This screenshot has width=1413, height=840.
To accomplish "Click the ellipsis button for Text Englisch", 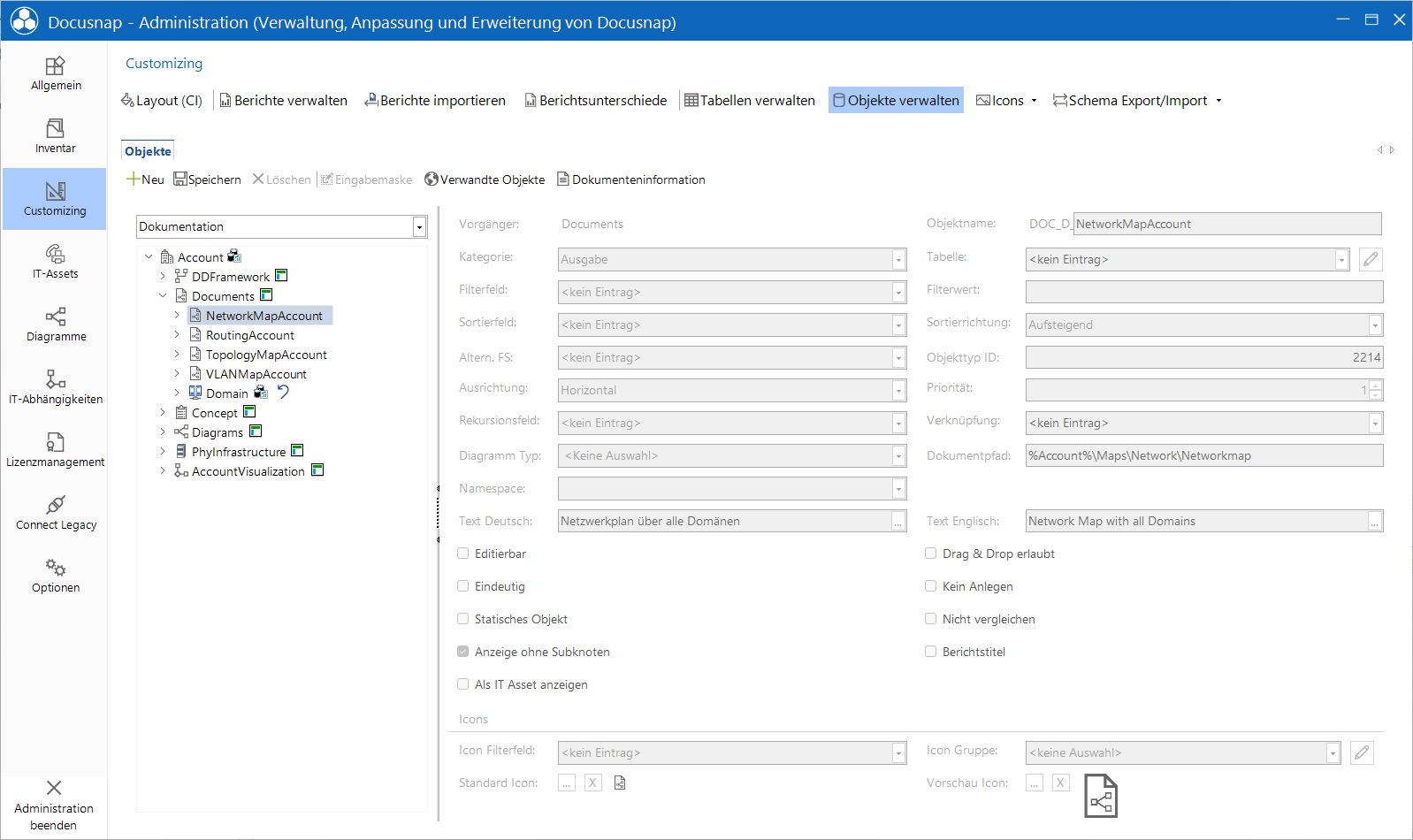I will (1375, 522).
